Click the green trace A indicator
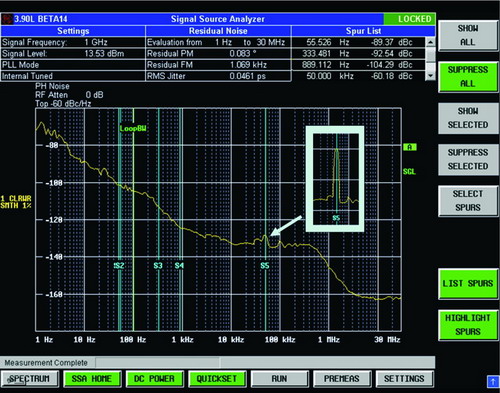 [410, 147]
